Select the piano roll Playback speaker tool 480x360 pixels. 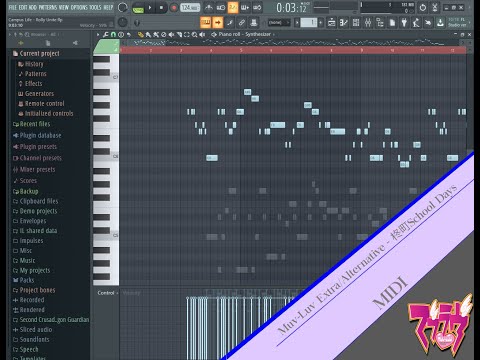(202, 34)
